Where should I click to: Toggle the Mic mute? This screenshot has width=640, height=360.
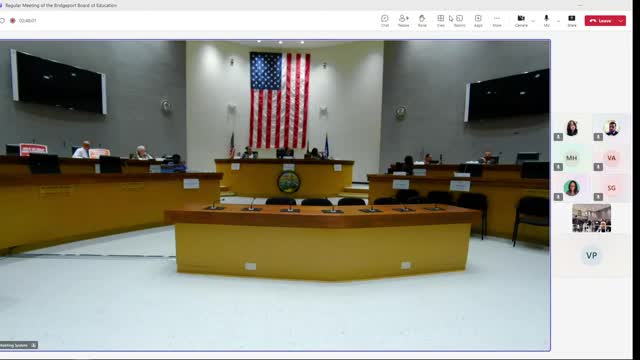point(547,21)
